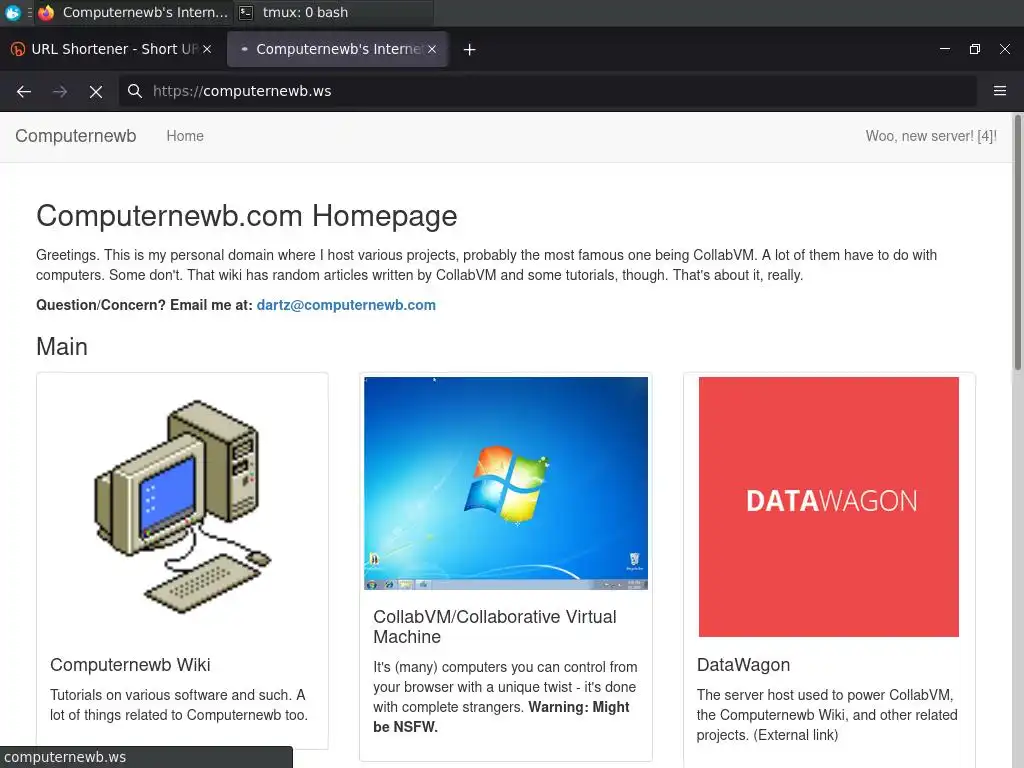Click the forward navigation arrow
The width and height of the screenshot is (1024, 768).
60,91
